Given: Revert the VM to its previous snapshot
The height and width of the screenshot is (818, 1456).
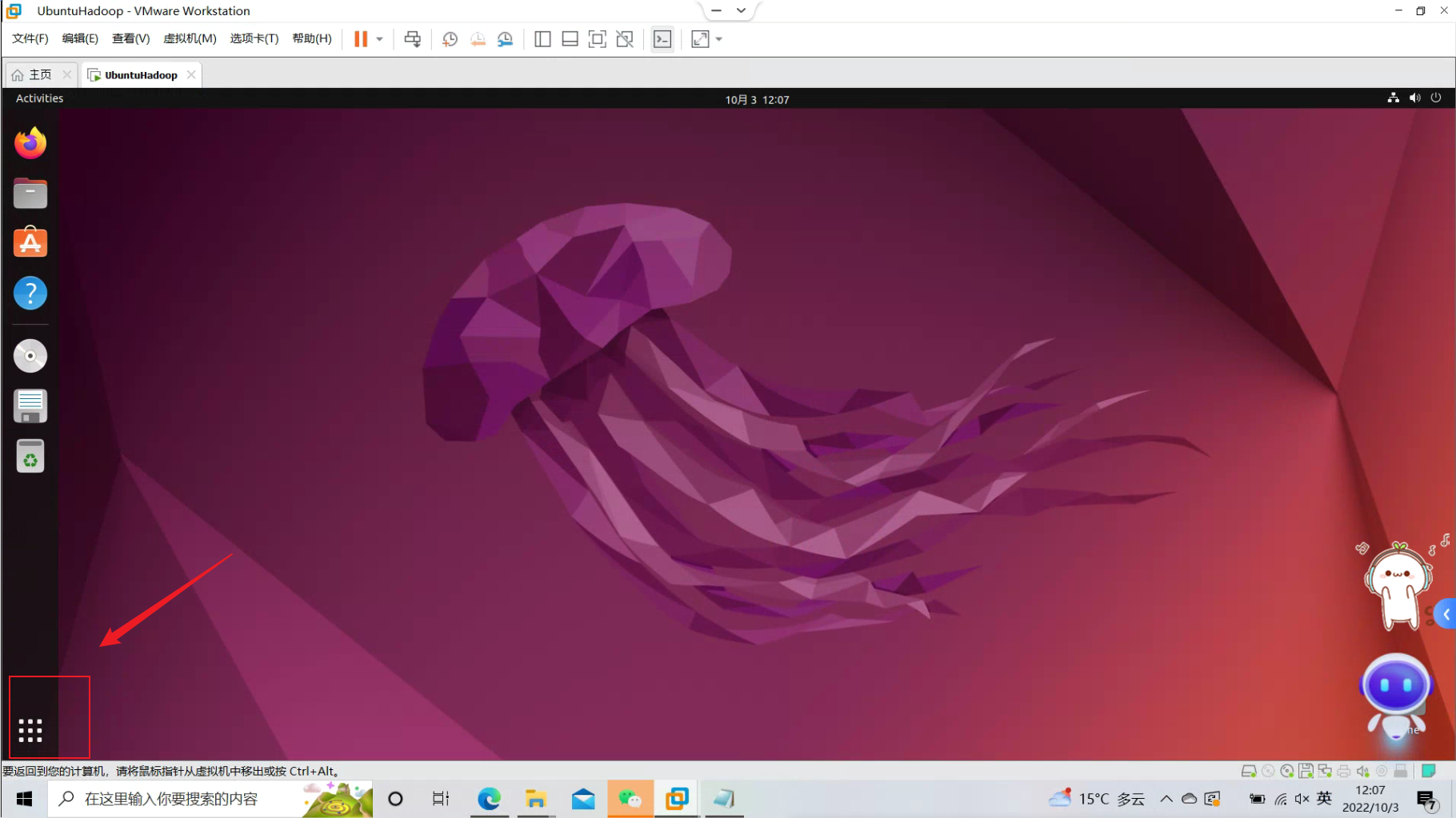Looking at the screenshot, I should 478,39.
